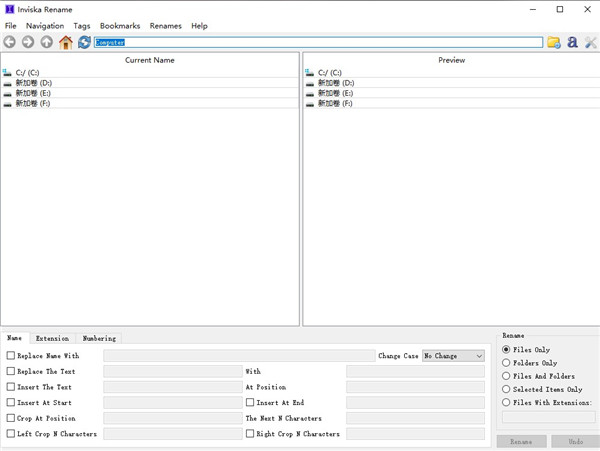Click the Rename button
The width and height of the screenshot is (600, 451).
click(521, 441)
